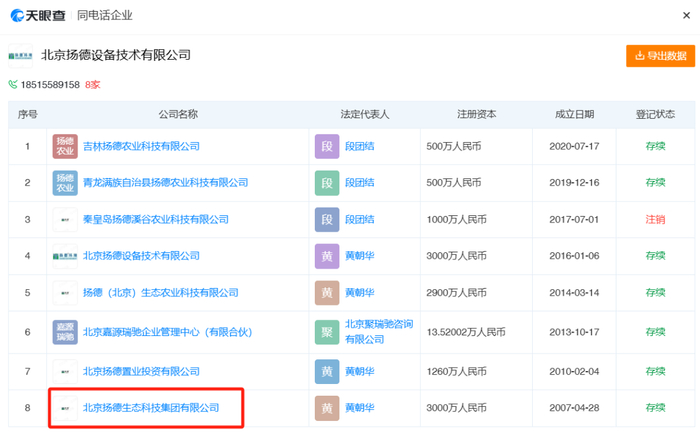This screenshot has height=432, width=700.
Task: Click the tan 黄 avatar in row 5
Action: click(x=327, y=293)
